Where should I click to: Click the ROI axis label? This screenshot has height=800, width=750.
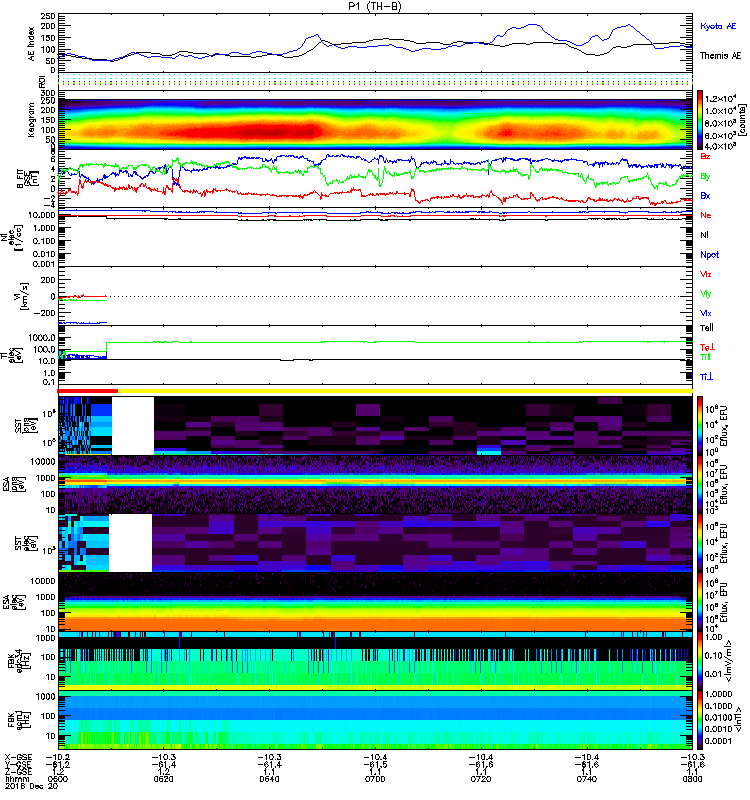(43, 81)
